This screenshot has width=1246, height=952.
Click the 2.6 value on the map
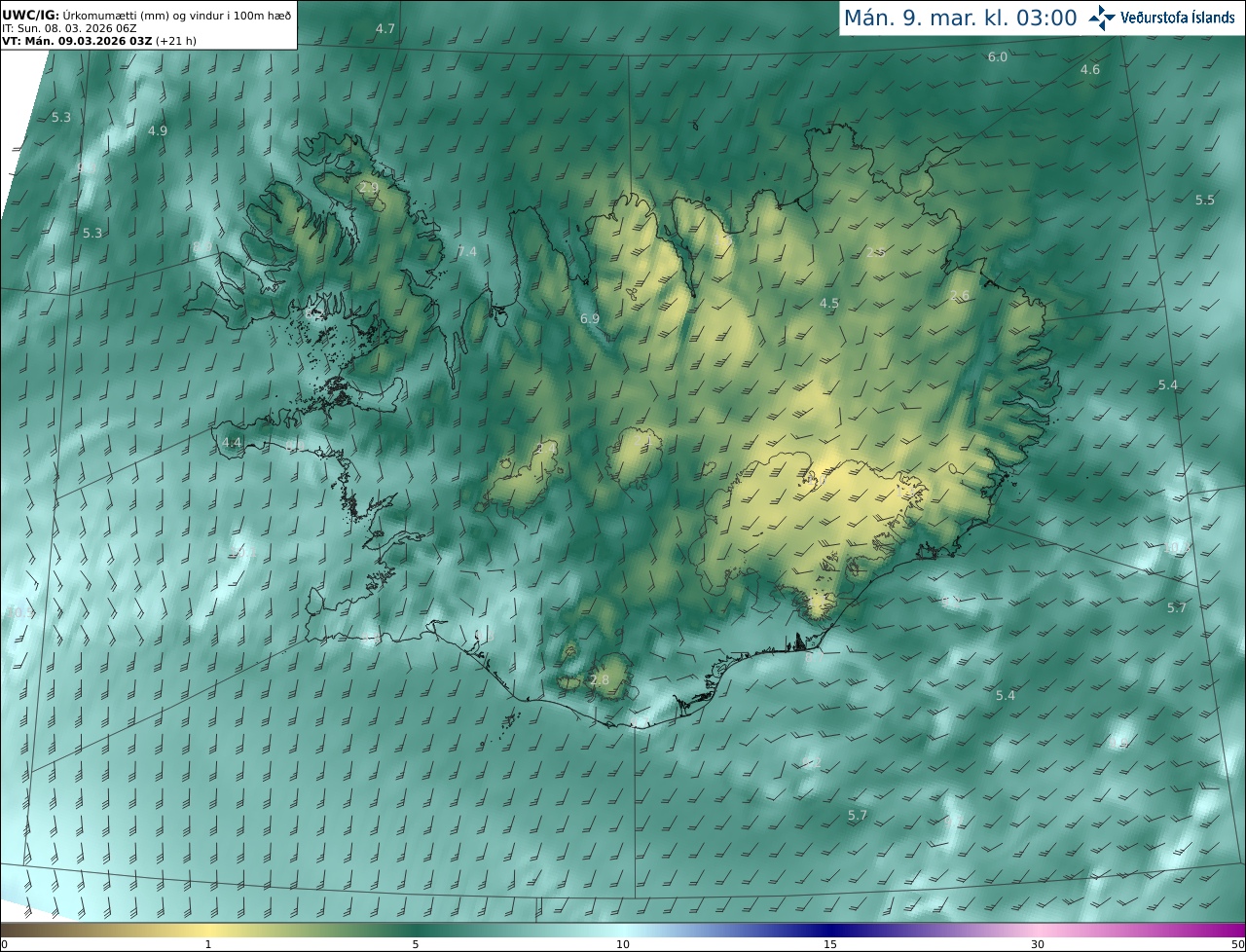[960, 296]
